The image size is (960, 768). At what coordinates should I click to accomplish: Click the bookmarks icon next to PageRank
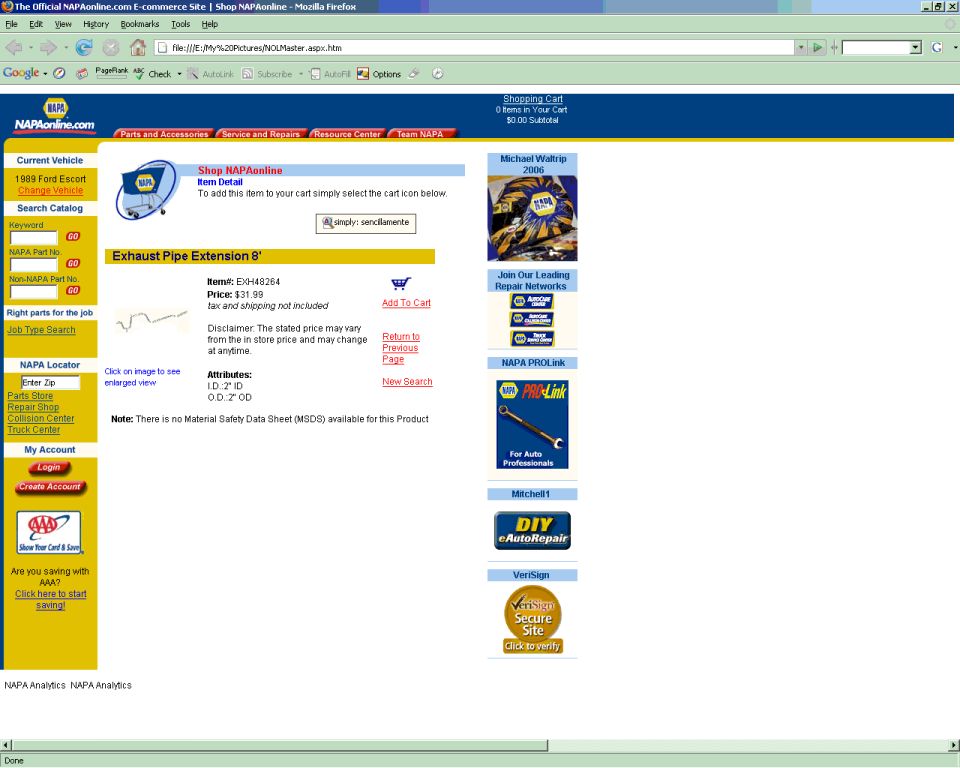point(81,73)
